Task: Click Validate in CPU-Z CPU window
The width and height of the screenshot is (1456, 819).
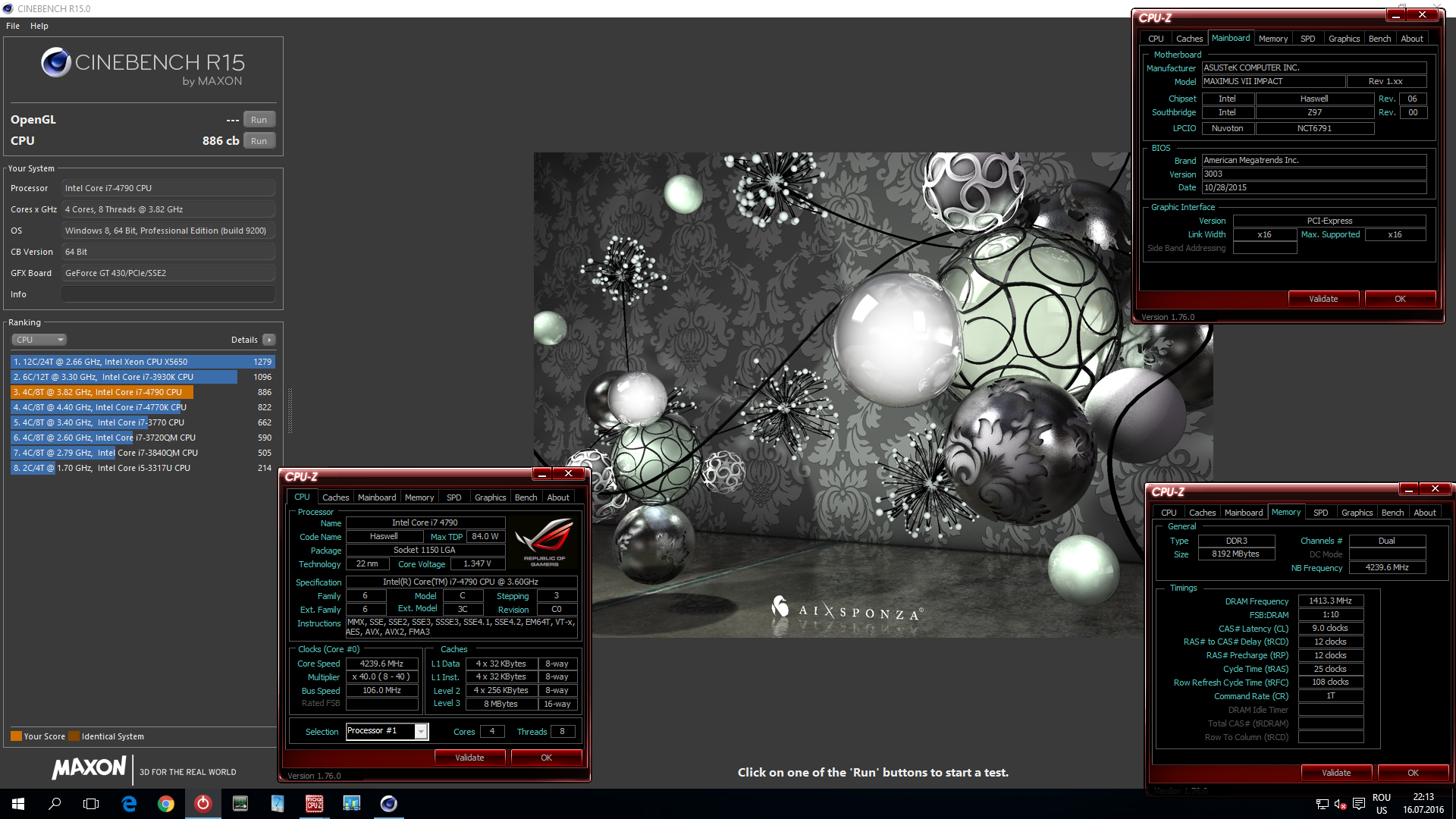Action: point(469,758)
